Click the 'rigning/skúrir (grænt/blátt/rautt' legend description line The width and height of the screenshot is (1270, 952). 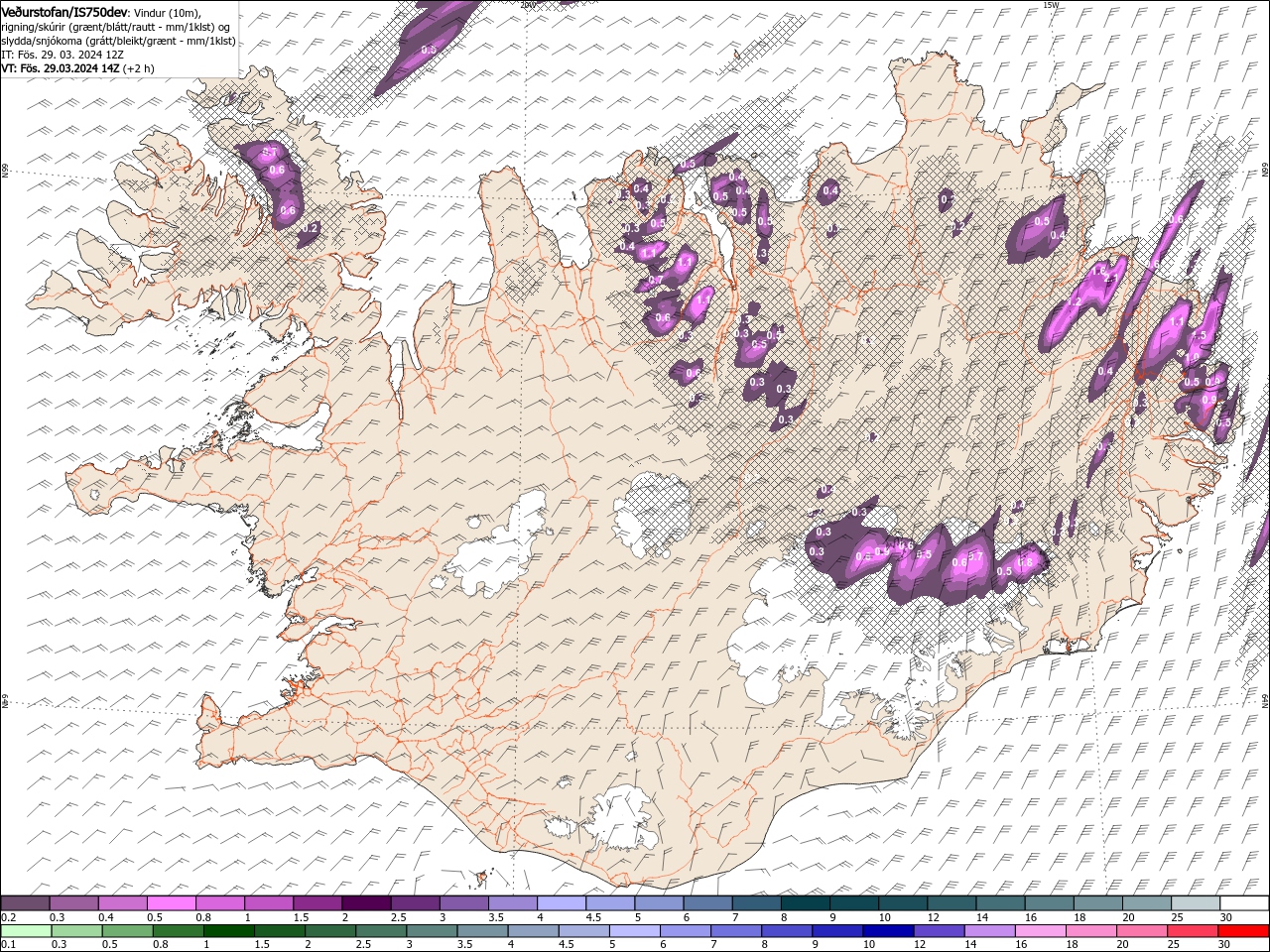coord(116,27)
